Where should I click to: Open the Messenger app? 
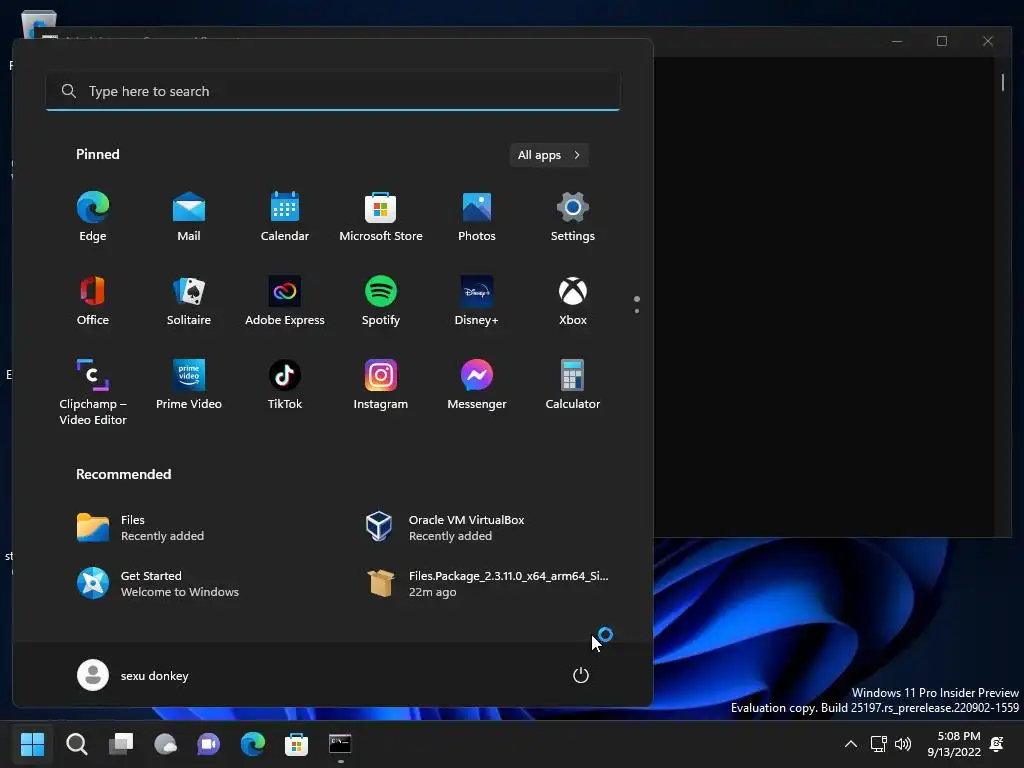coord(477,385)
